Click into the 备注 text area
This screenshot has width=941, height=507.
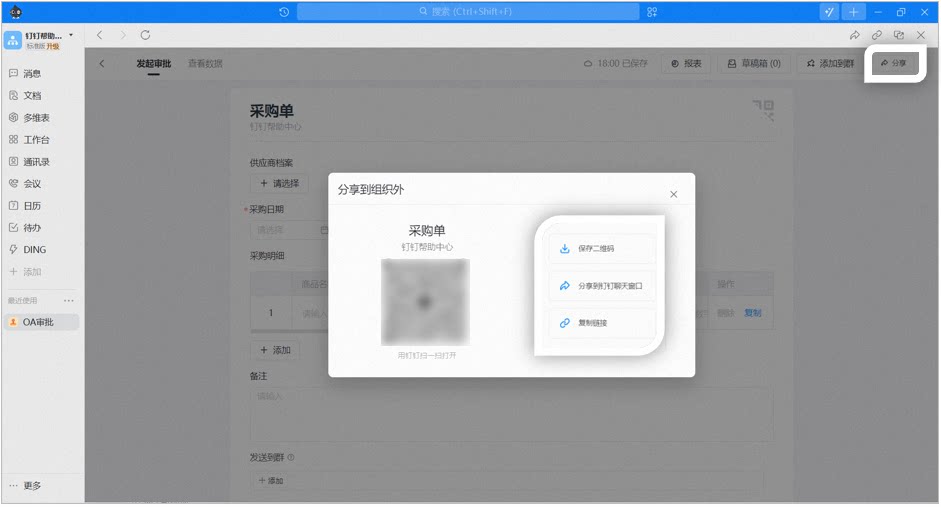point(511,414)
